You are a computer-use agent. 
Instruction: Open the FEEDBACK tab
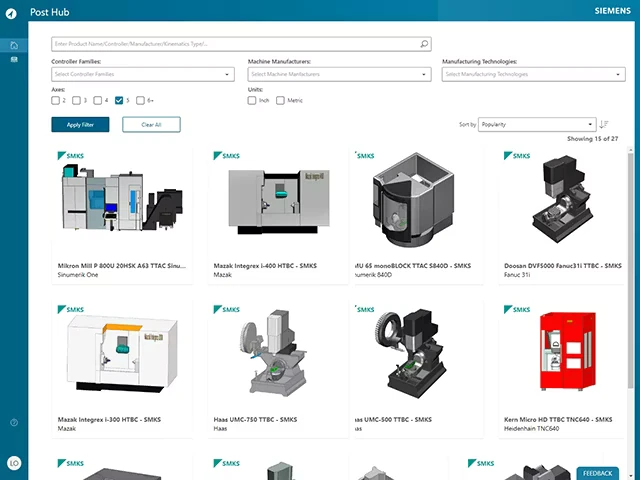tap(598, 472)
